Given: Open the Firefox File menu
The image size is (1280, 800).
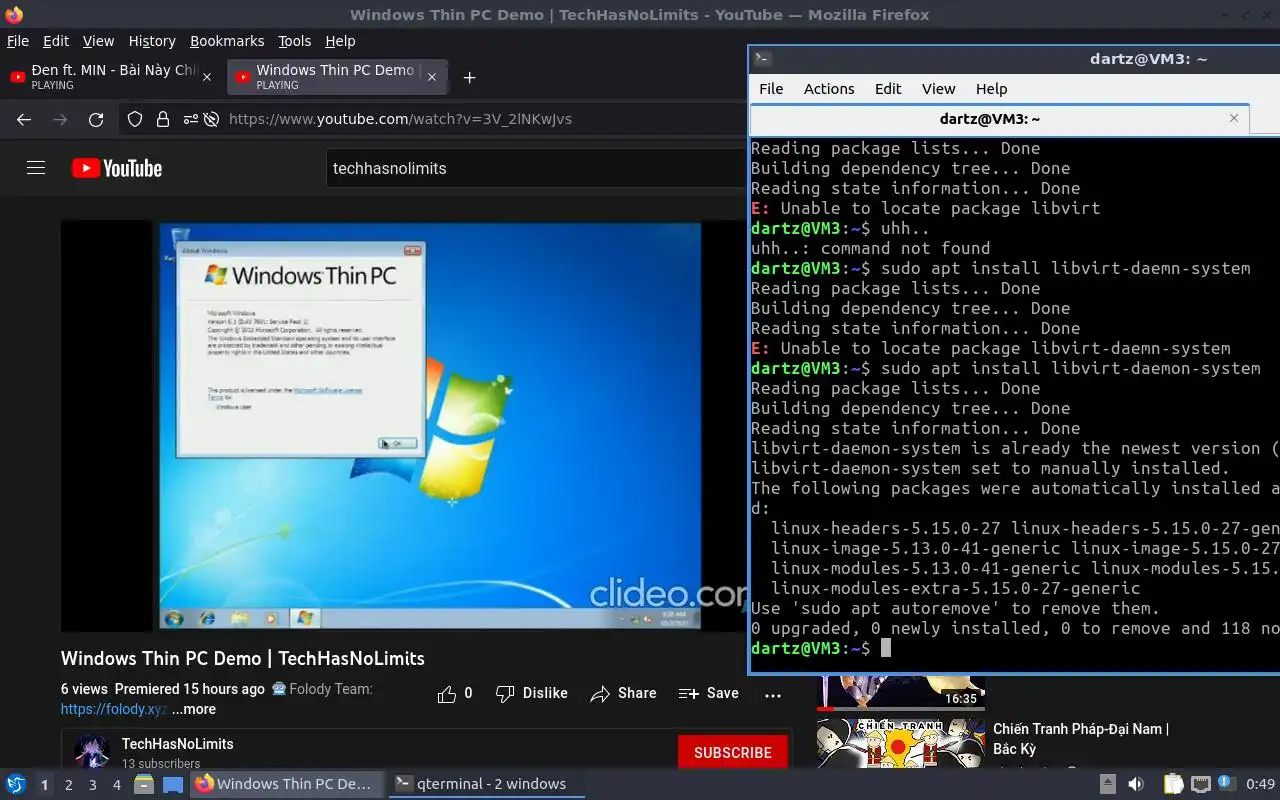Looking at the screenshot, I should click(18, 41).
